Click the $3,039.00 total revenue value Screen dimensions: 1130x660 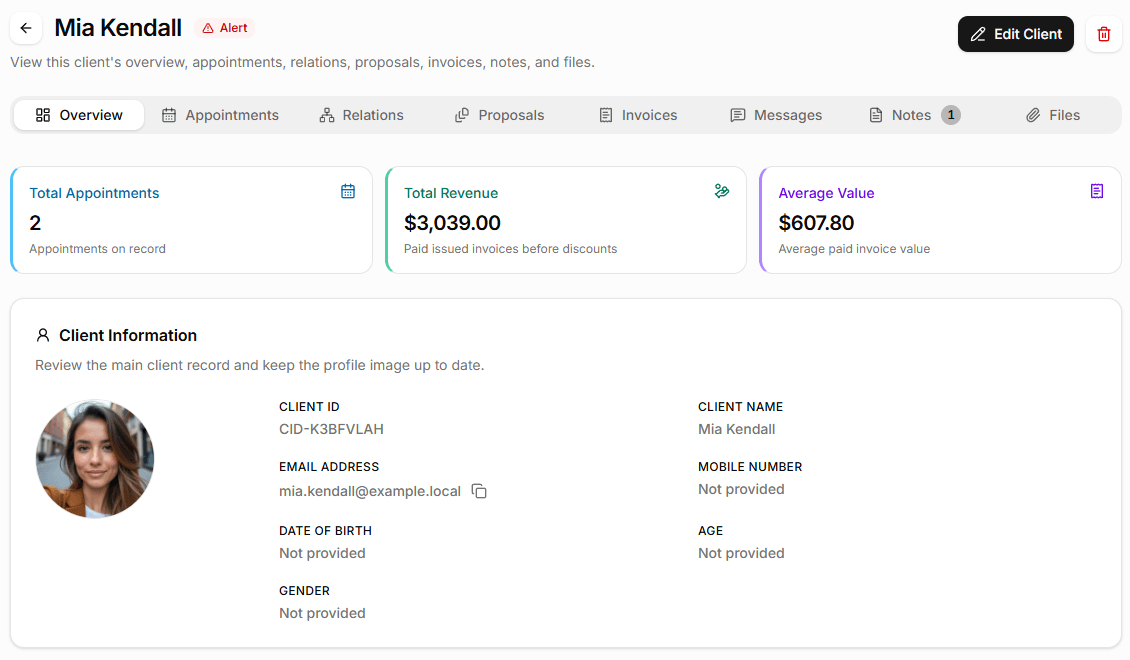[452, 223]
